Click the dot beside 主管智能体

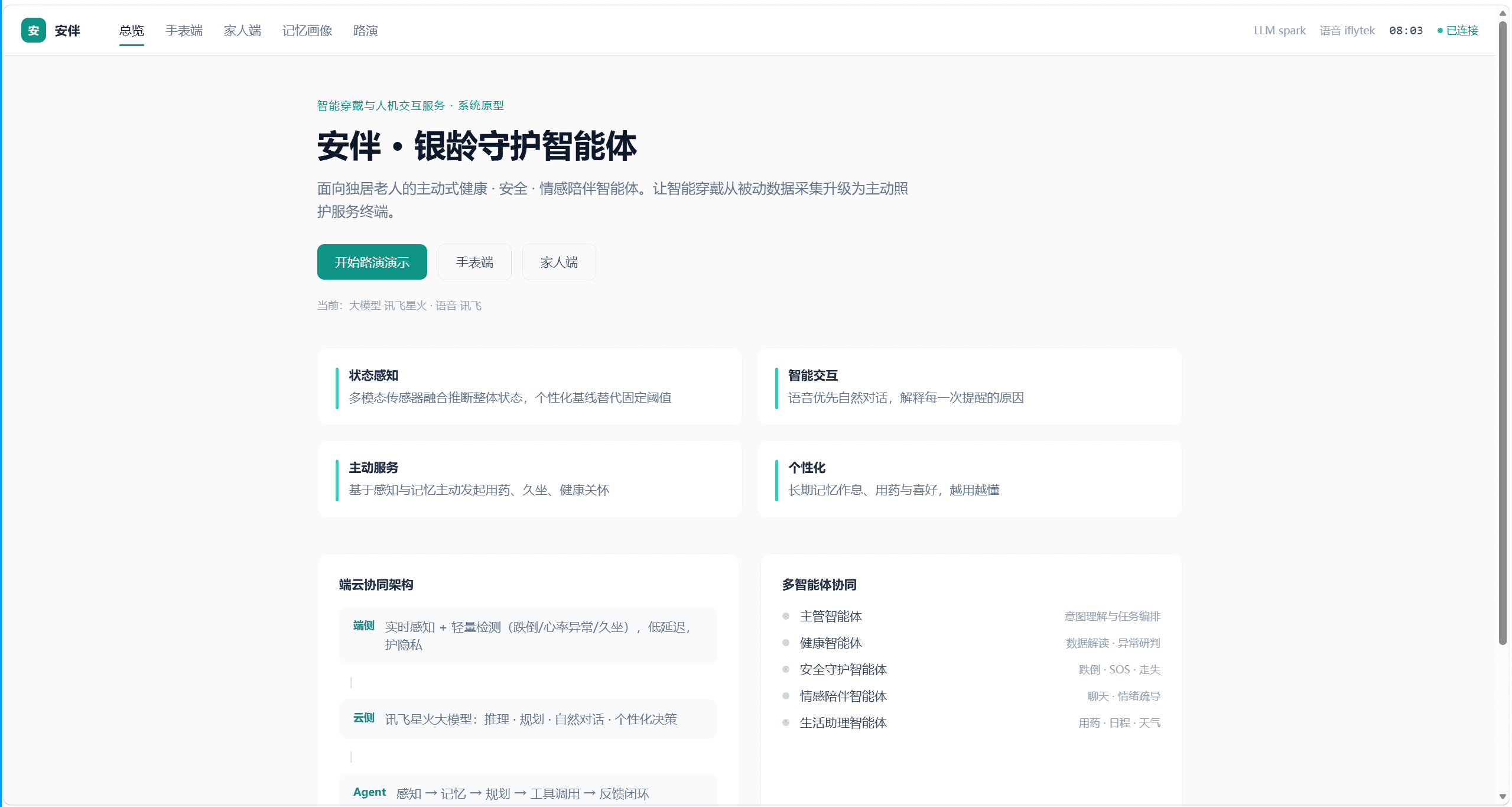(786, 616)
